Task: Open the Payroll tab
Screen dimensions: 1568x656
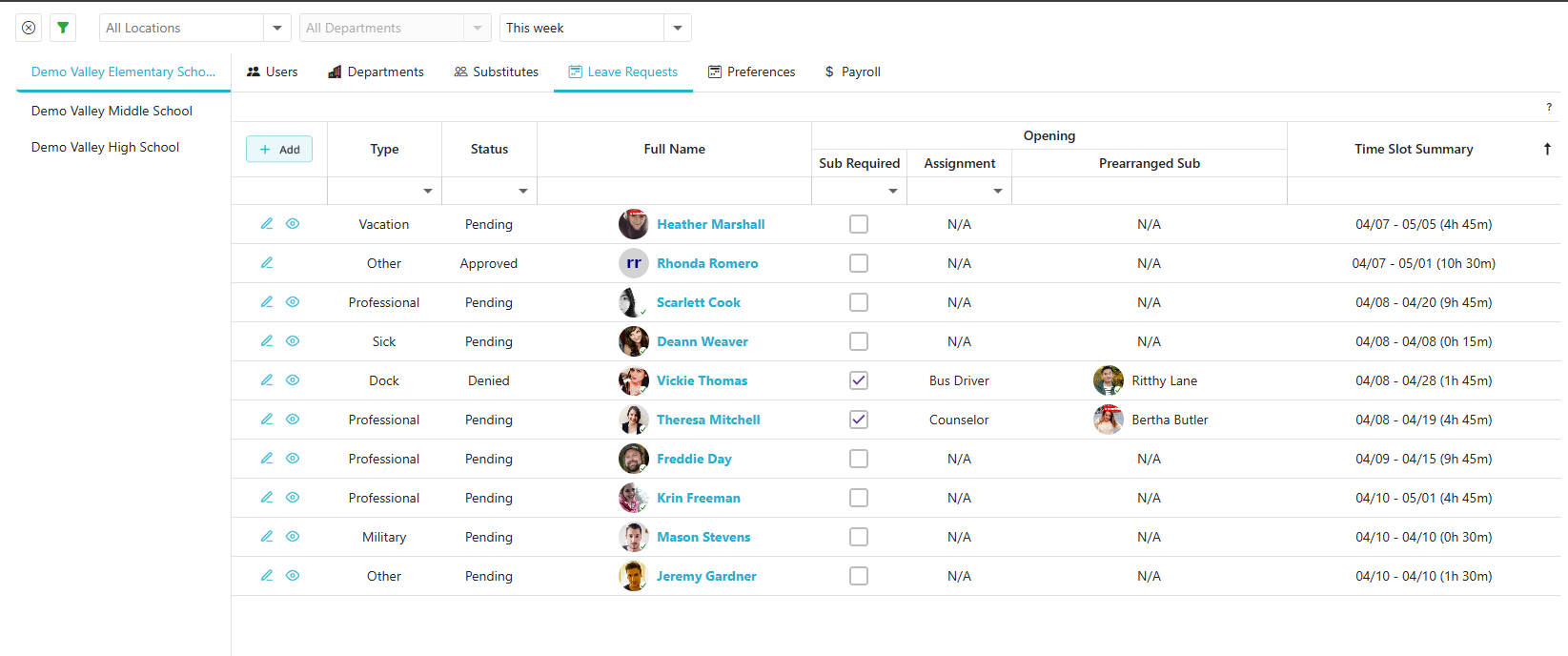Action: tap(852, 72)
